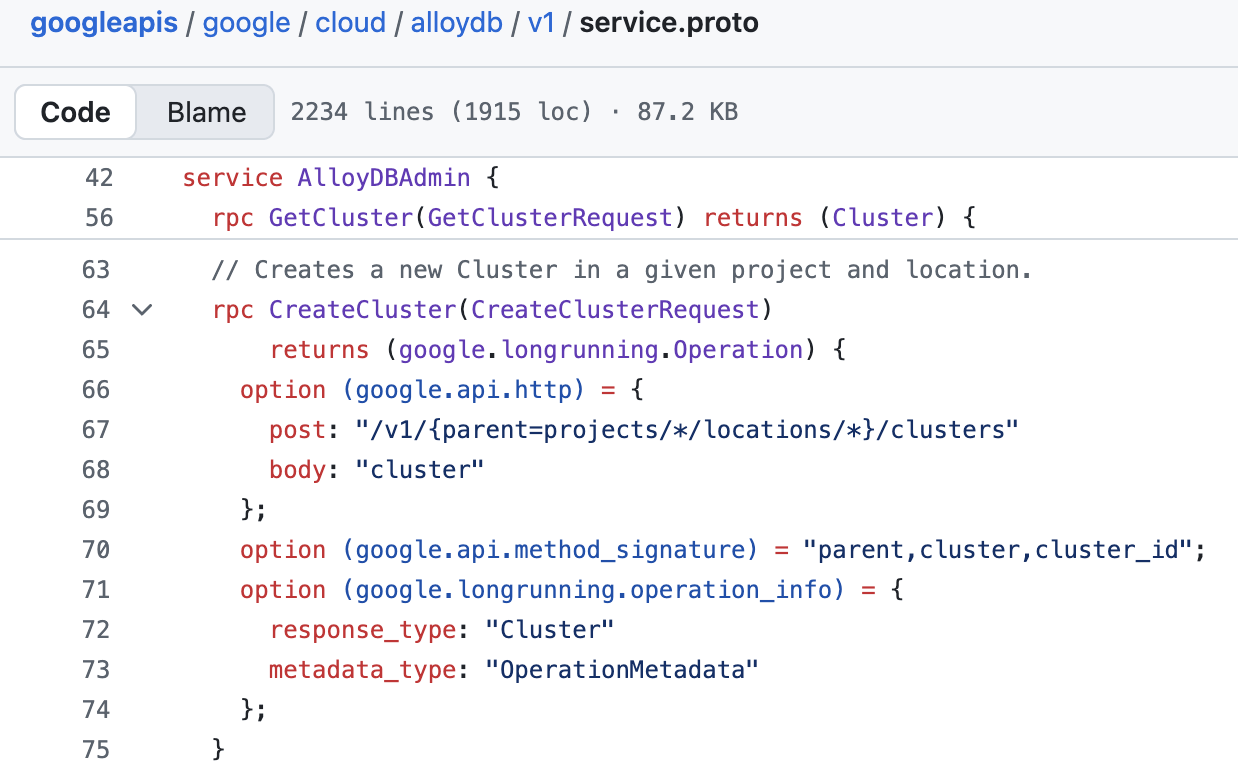Screen dimensions: 1238x778
Task: Select line number 75
Action: pos(96,750)
